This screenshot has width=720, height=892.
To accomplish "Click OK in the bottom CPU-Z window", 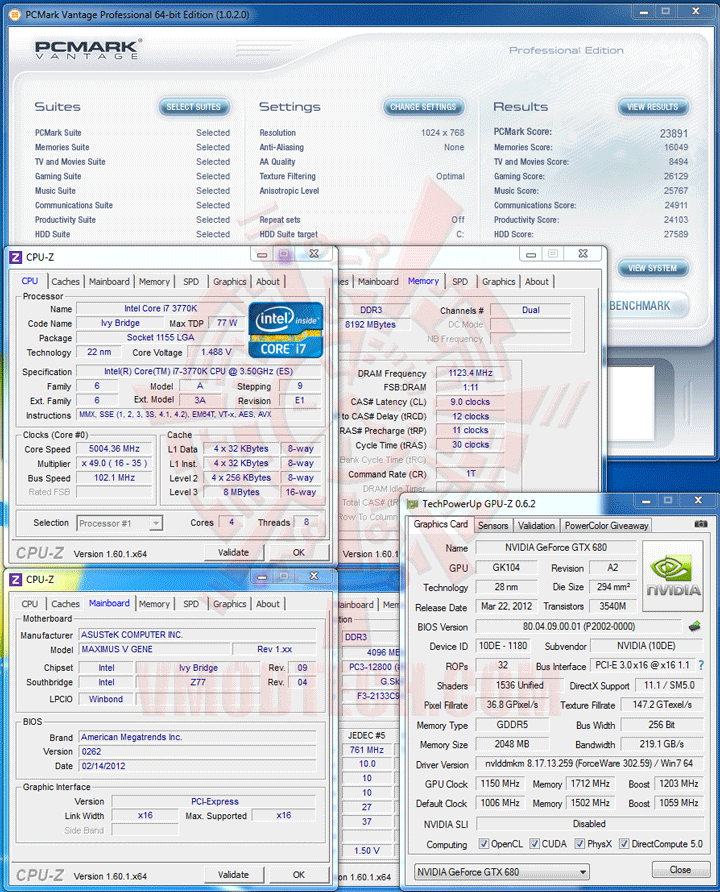I will point(299,875).
